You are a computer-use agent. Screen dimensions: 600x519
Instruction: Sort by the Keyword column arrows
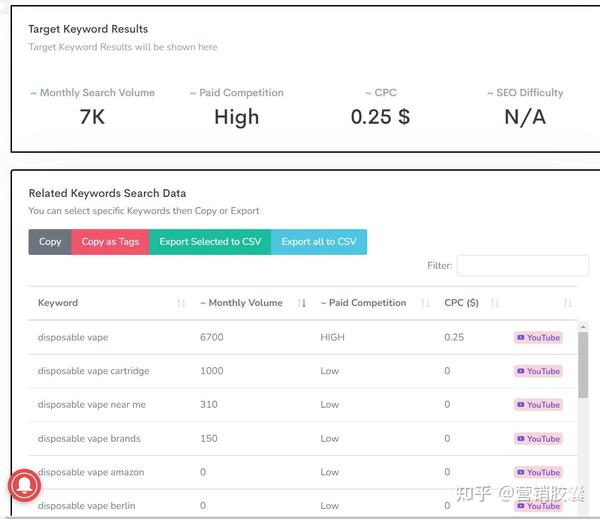[x=181, y=303]
